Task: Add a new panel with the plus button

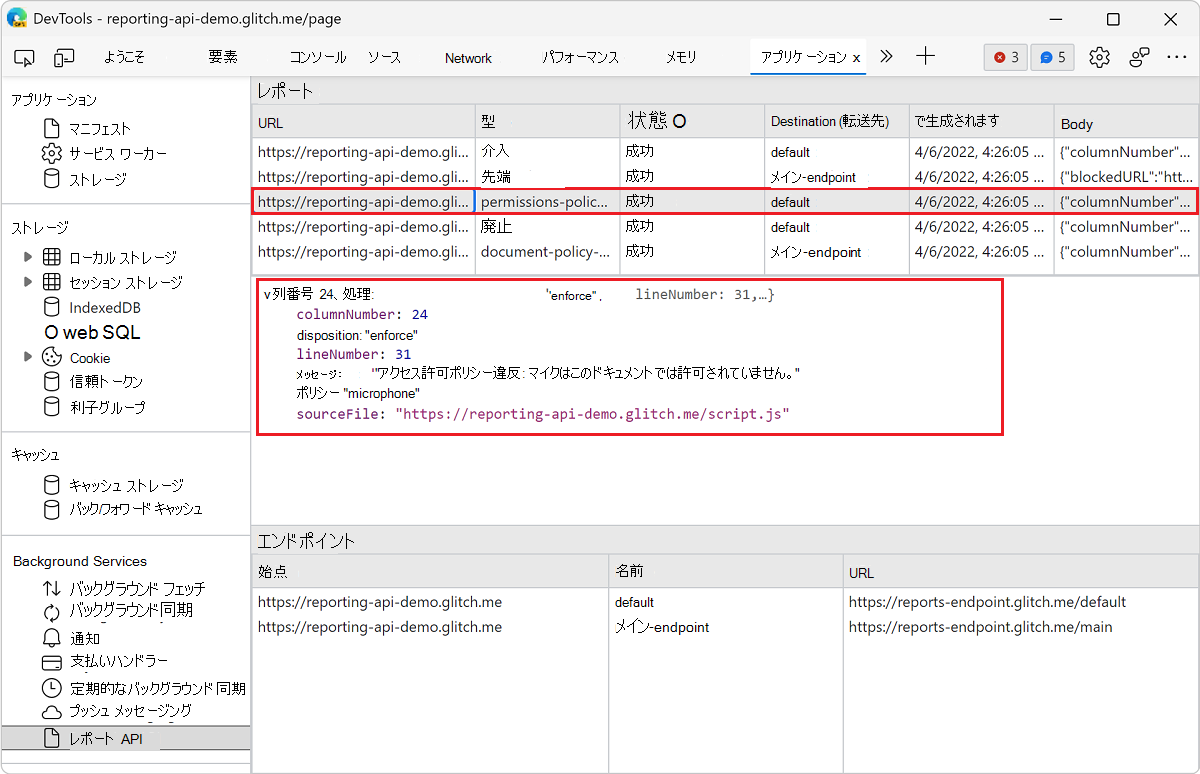Action: point(925,57)
